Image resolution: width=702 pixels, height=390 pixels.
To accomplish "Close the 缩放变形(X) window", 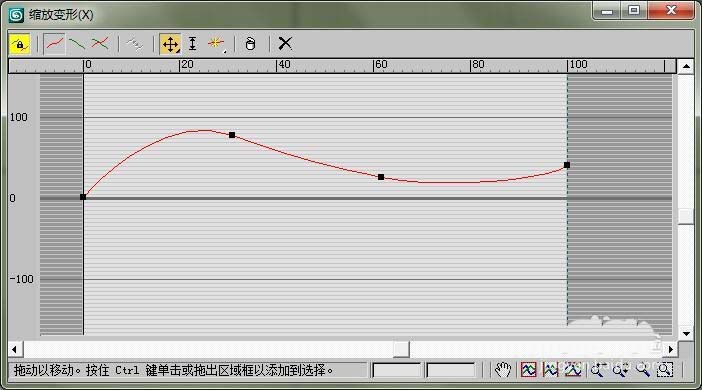I will (671, 11).
